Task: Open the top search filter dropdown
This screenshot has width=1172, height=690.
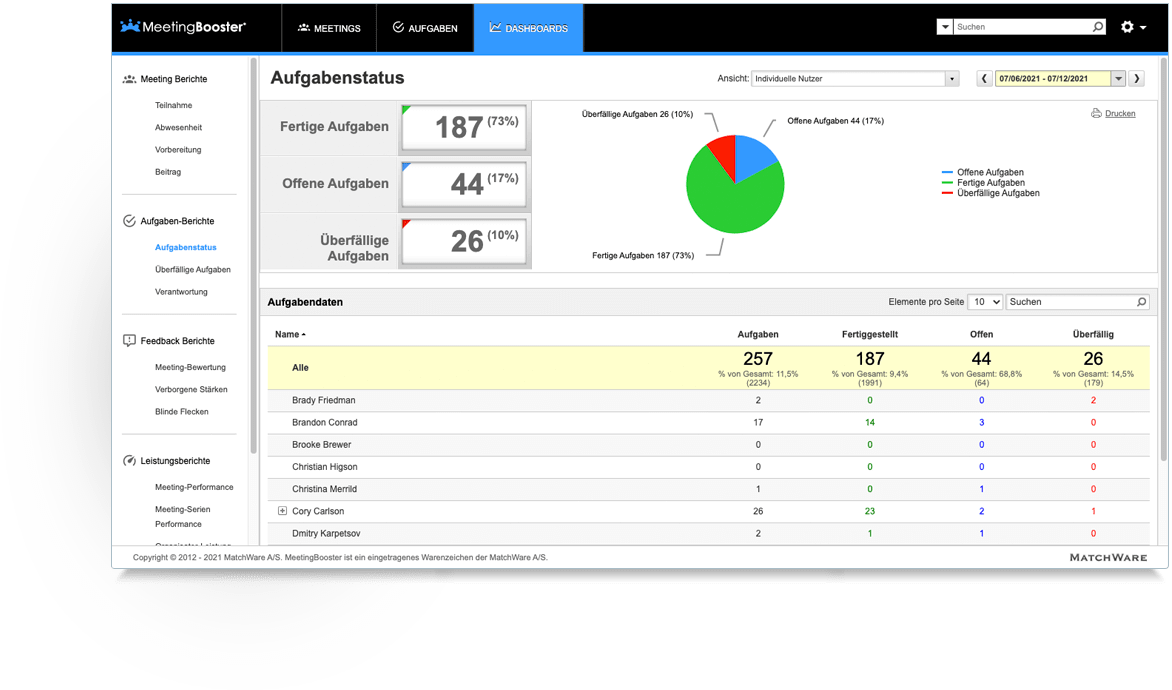Action: (x=945, y=27)
